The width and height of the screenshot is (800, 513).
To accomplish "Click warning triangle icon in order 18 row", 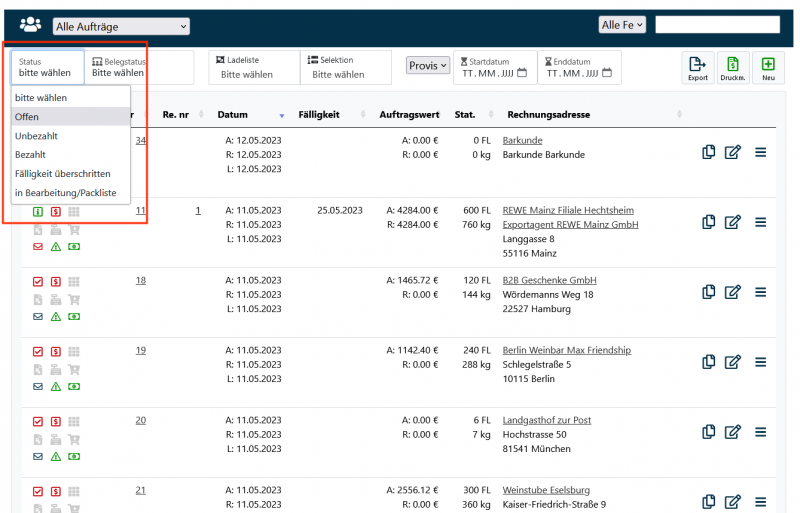I will coord(56,317).
